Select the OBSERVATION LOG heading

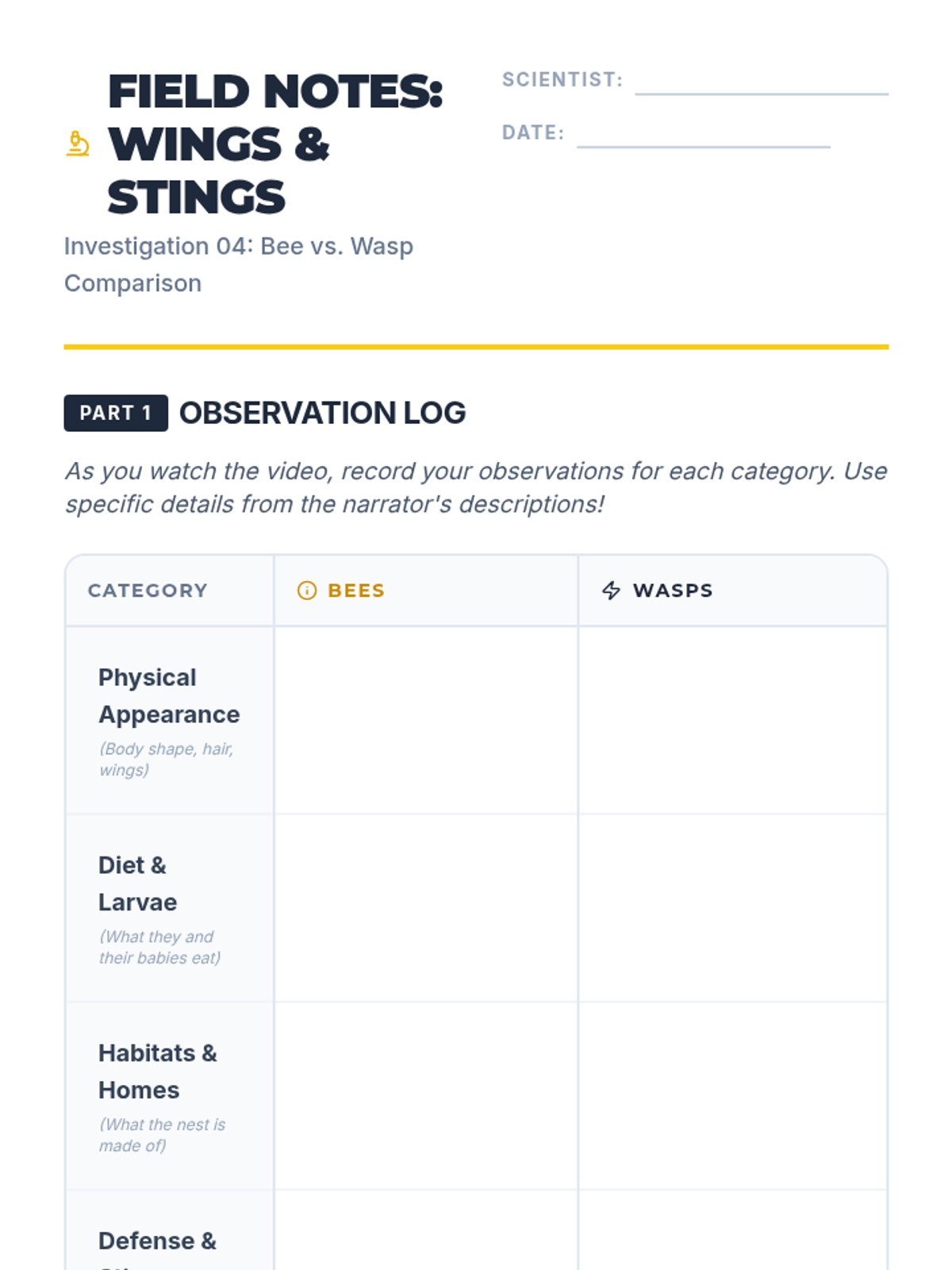click(322, 413)
